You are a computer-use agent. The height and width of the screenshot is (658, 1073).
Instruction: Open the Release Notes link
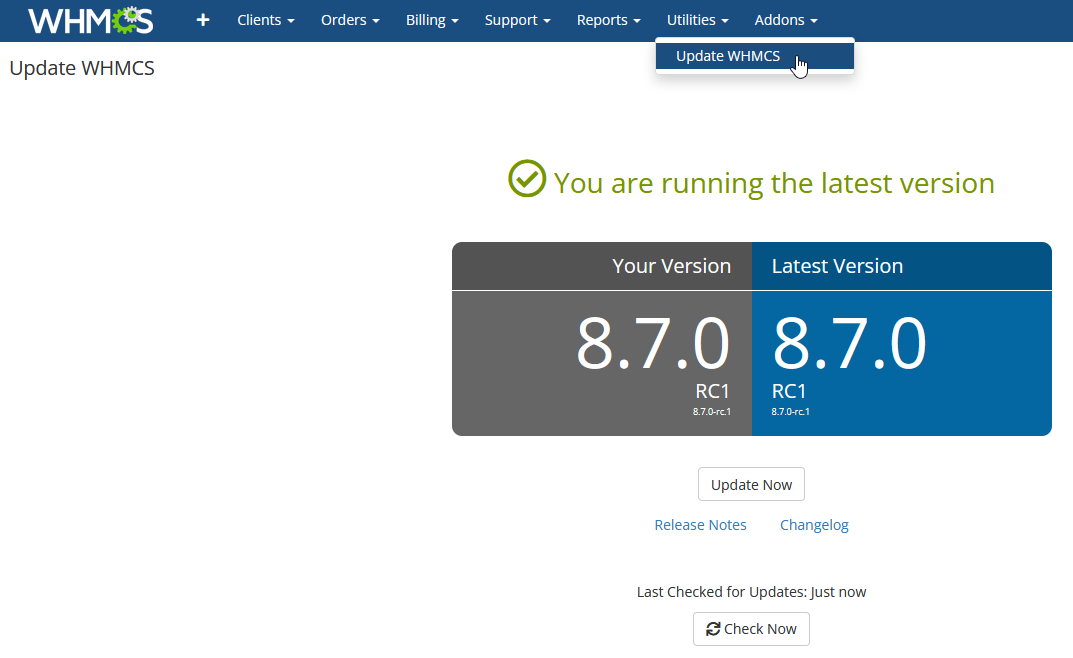pyautogui.click(x=700, y=525)
